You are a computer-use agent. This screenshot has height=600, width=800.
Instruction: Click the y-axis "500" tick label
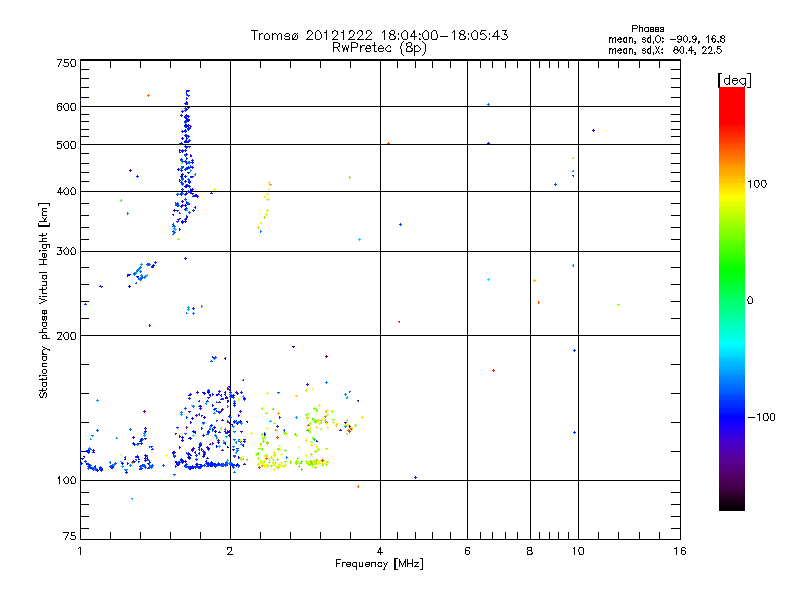[66, 145]
